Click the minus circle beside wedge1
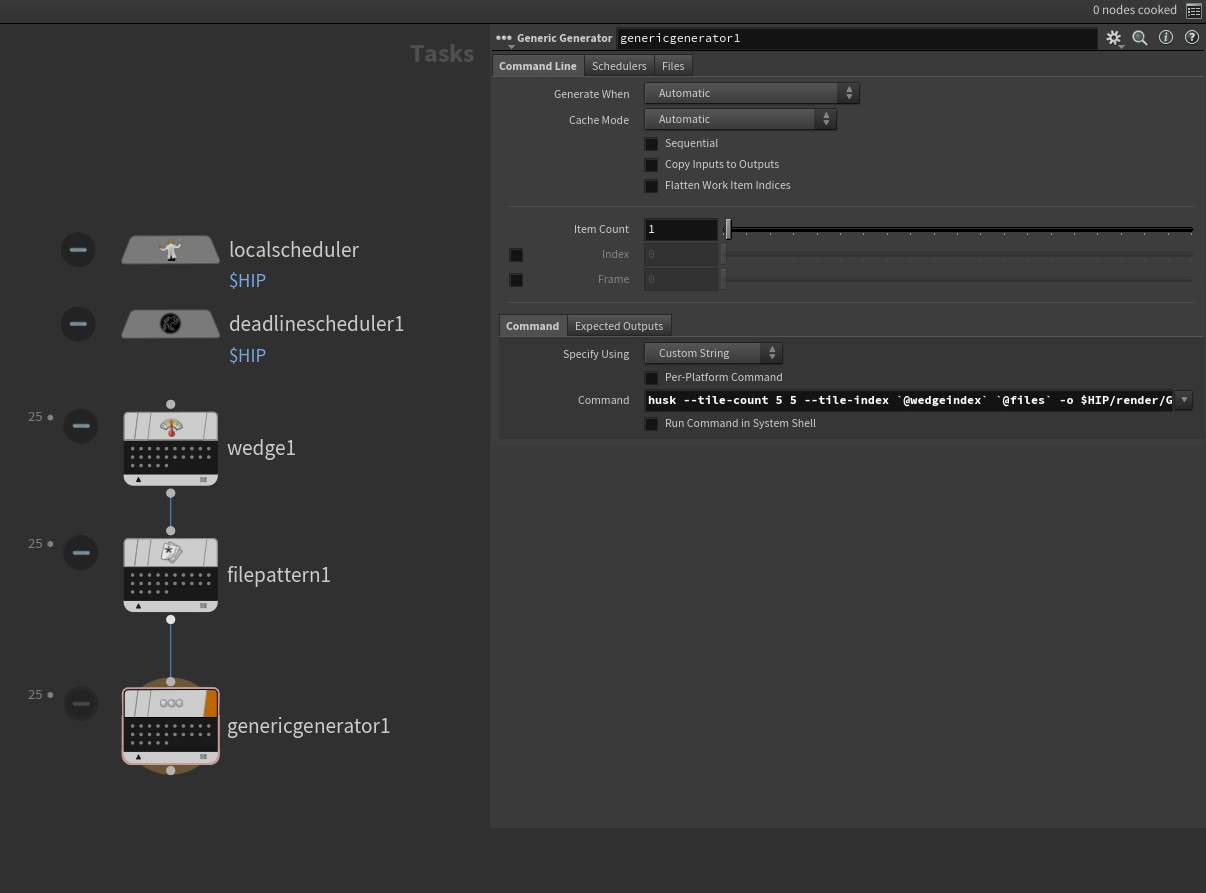The width and height of the screenshot is (1206, 893). (x=81, y=426)
